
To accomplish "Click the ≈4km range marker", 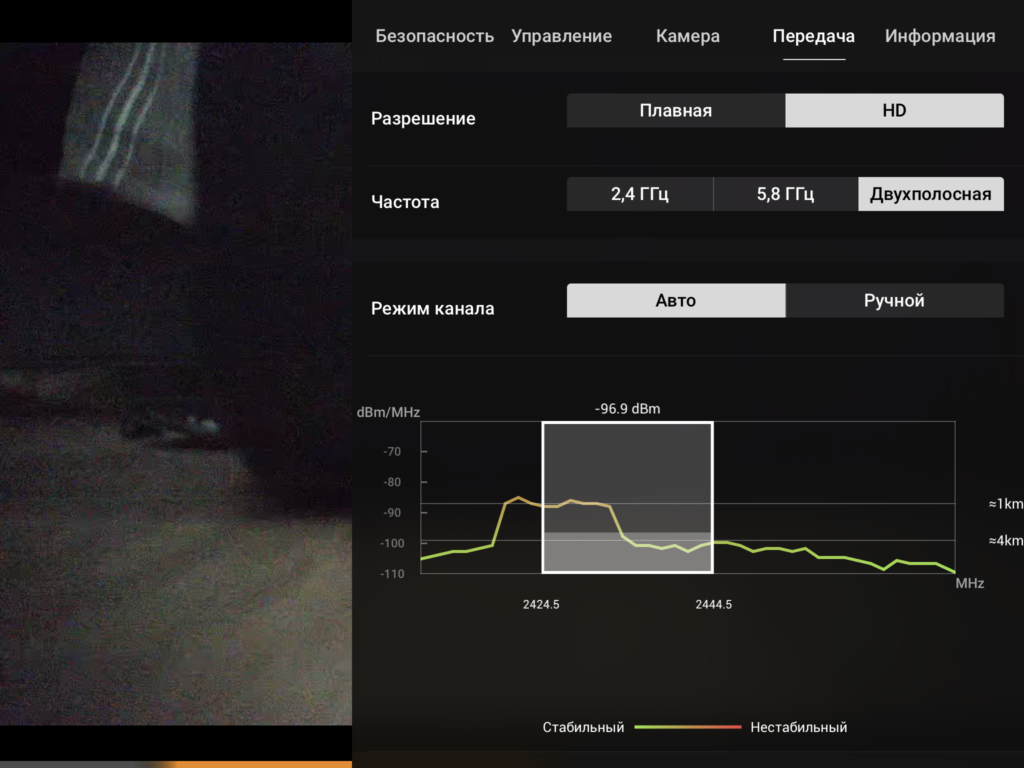I will (1004, 541).
